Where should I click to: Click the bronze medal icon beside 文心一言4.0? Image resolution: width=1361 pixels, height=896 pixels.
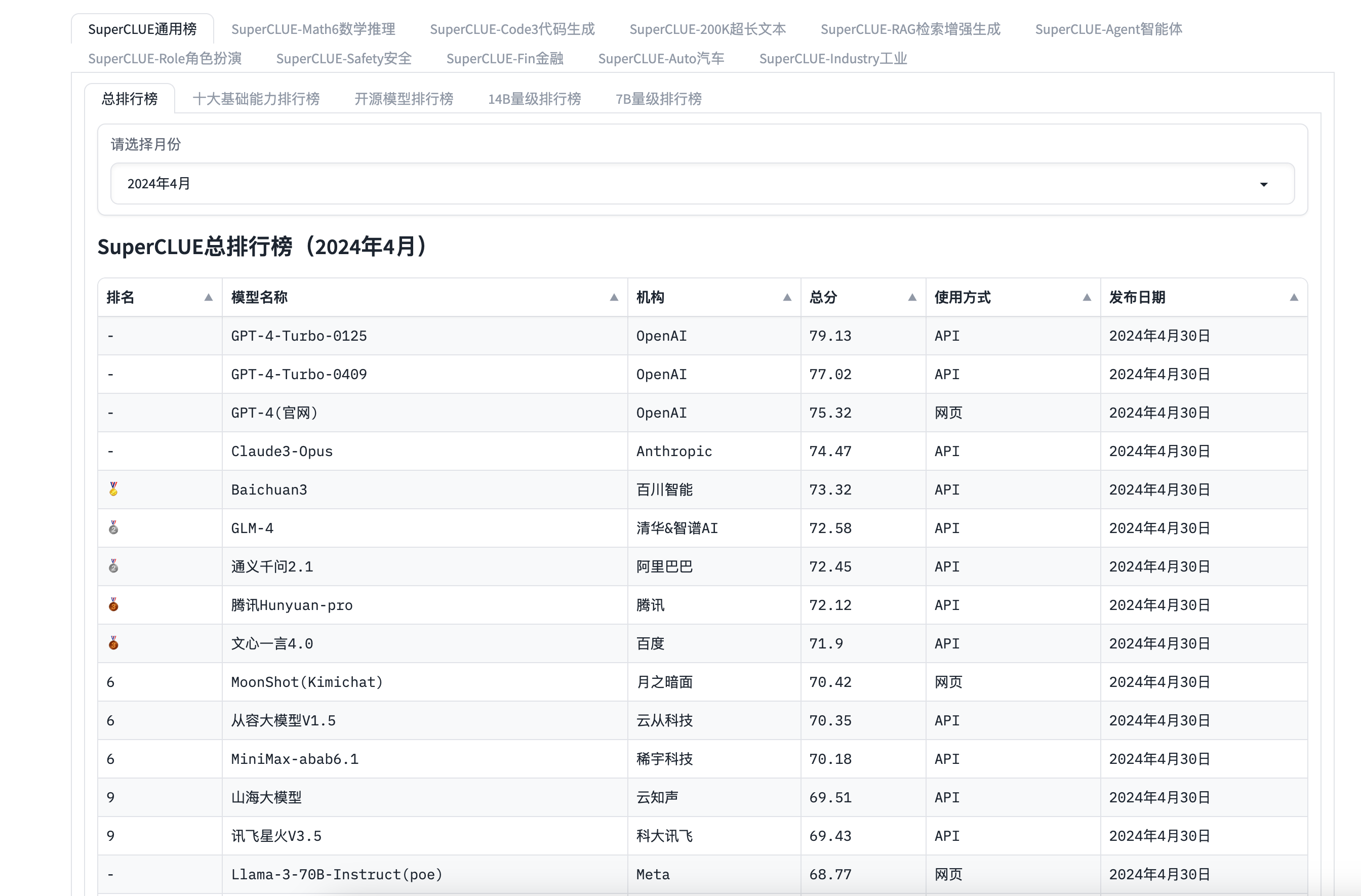113,643
